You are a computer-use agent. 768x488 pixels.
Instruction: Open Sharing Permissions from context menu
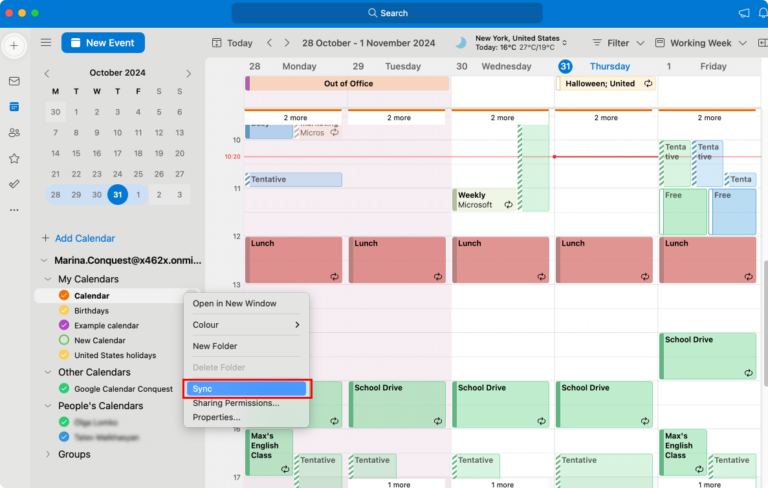tap(236, 403)
